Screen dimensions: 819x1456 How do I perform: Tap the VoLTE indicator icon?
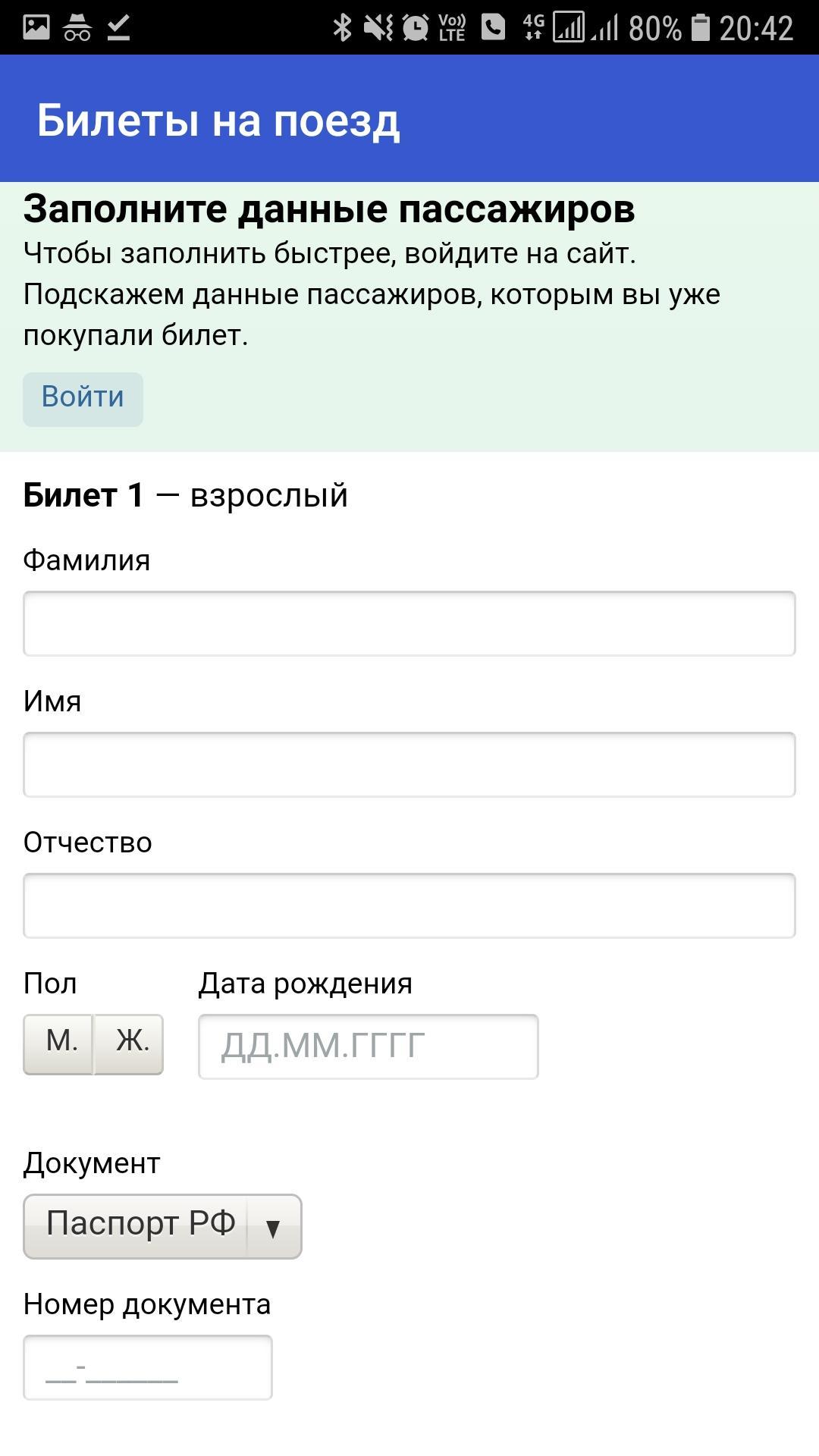click(x=452, y=28)
